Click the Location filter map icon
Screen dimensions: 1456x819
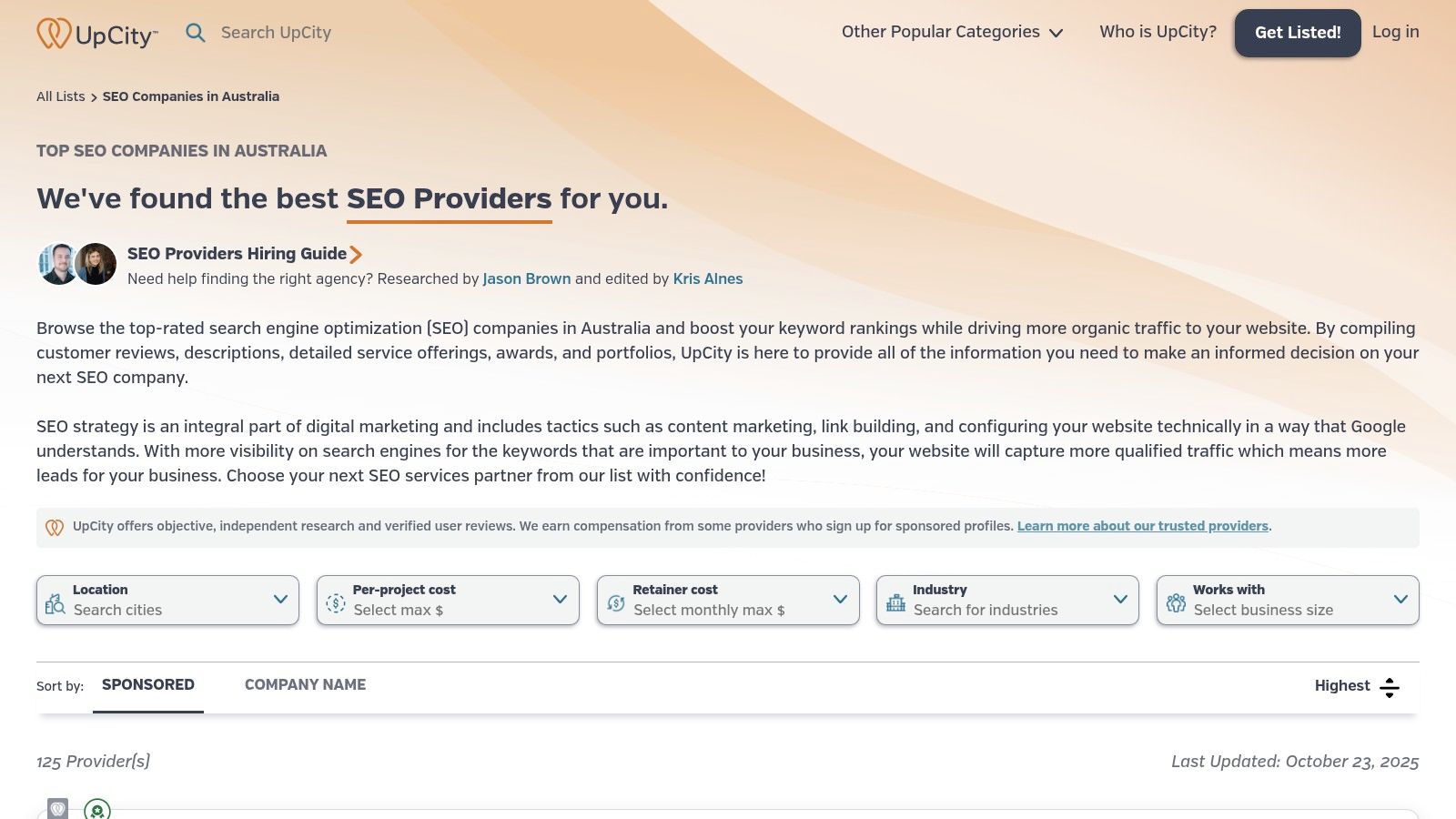[56, 603]
